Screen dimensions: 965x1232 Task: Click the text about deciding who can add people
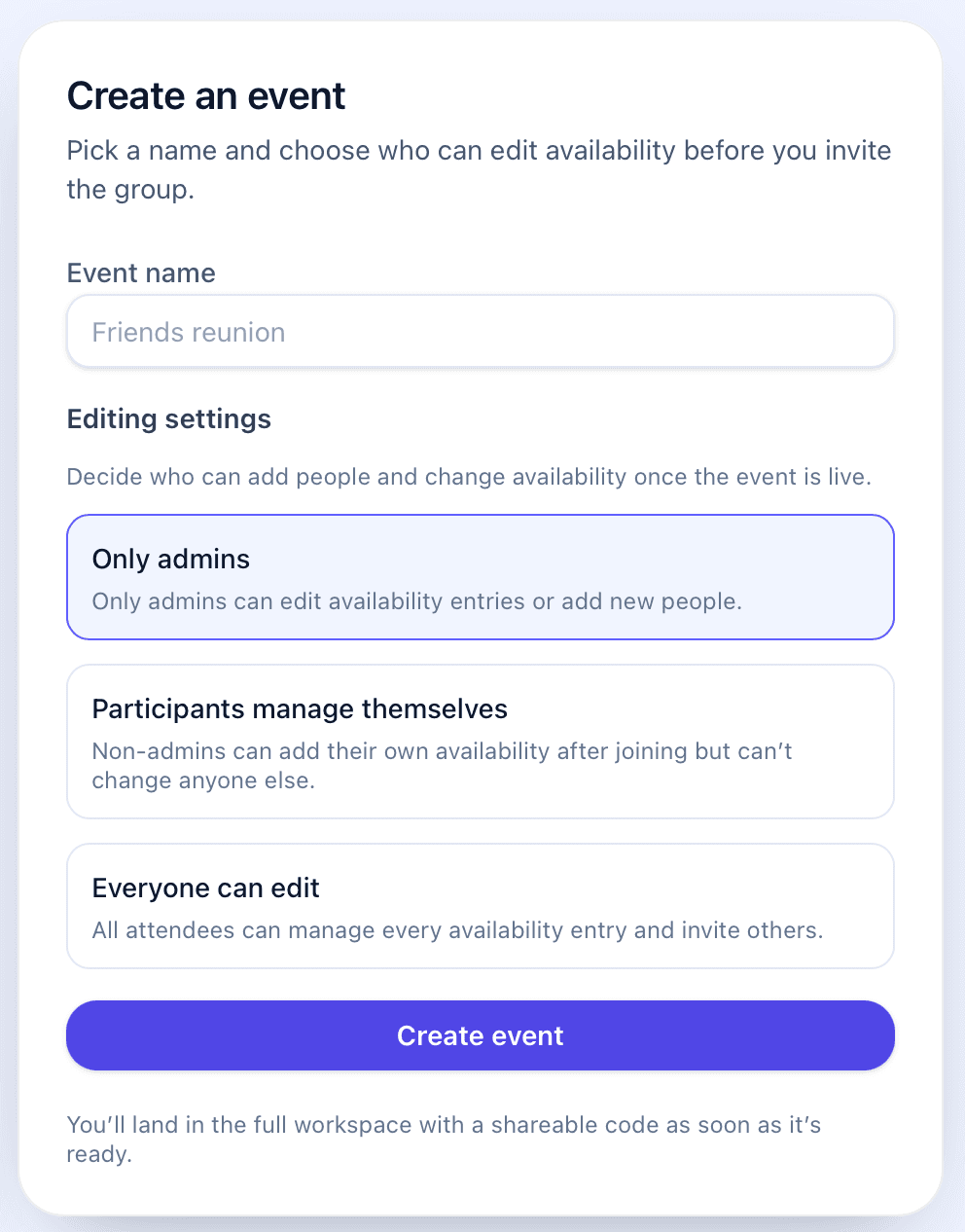click(x=469, y=477)
